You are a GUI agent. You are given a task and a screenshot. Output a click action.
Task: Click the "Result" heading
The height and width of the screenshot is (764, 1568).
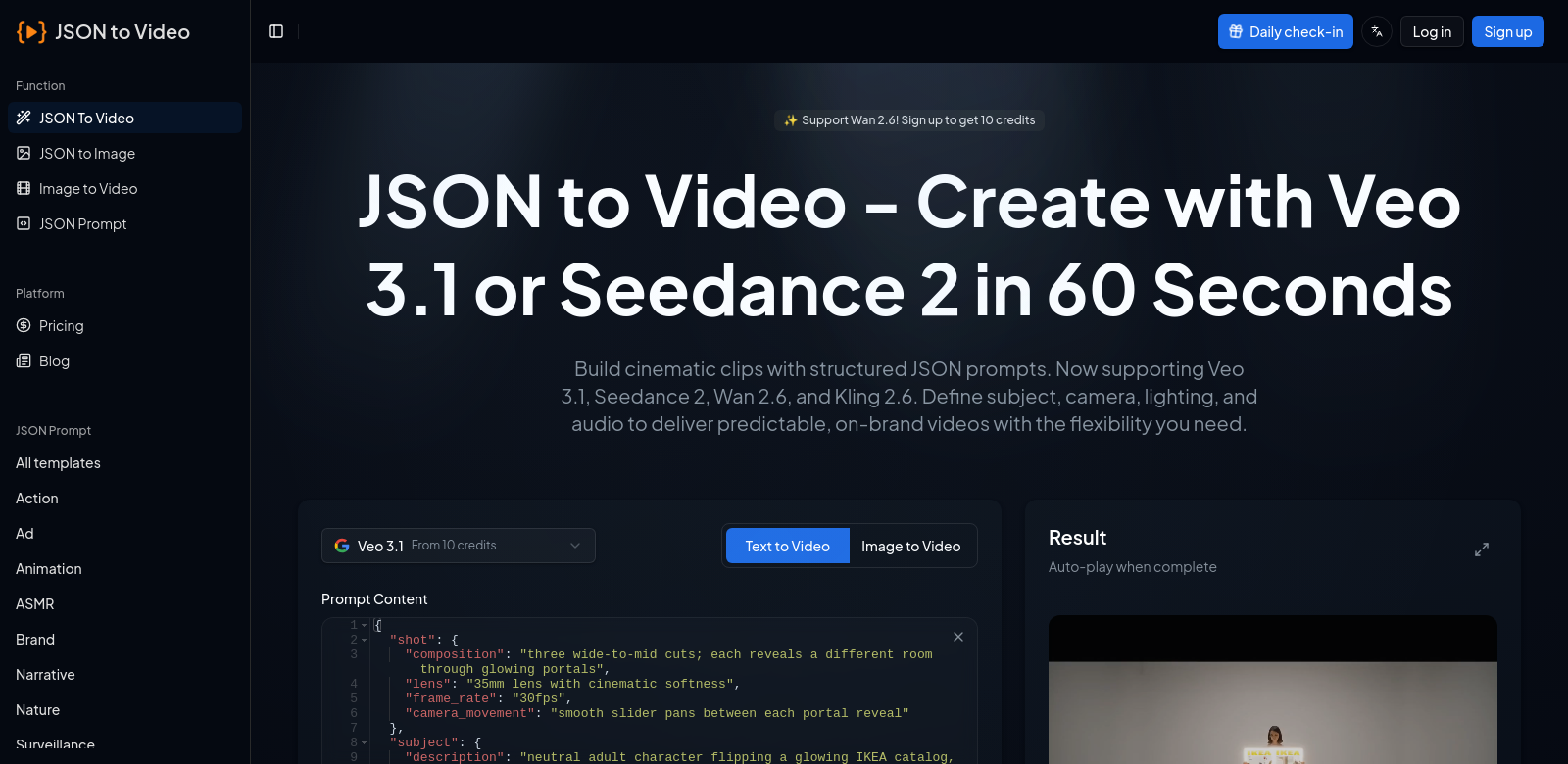(x=1077, y=538)
